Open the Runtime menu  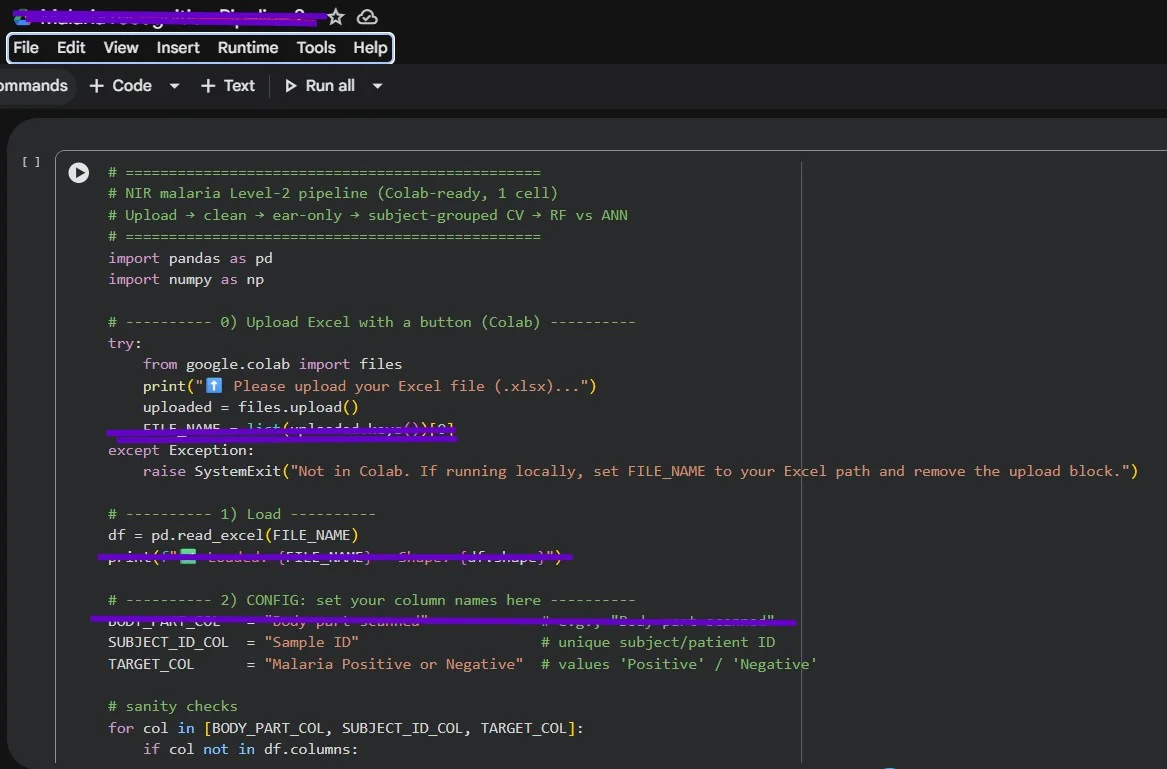coord(248,48)
